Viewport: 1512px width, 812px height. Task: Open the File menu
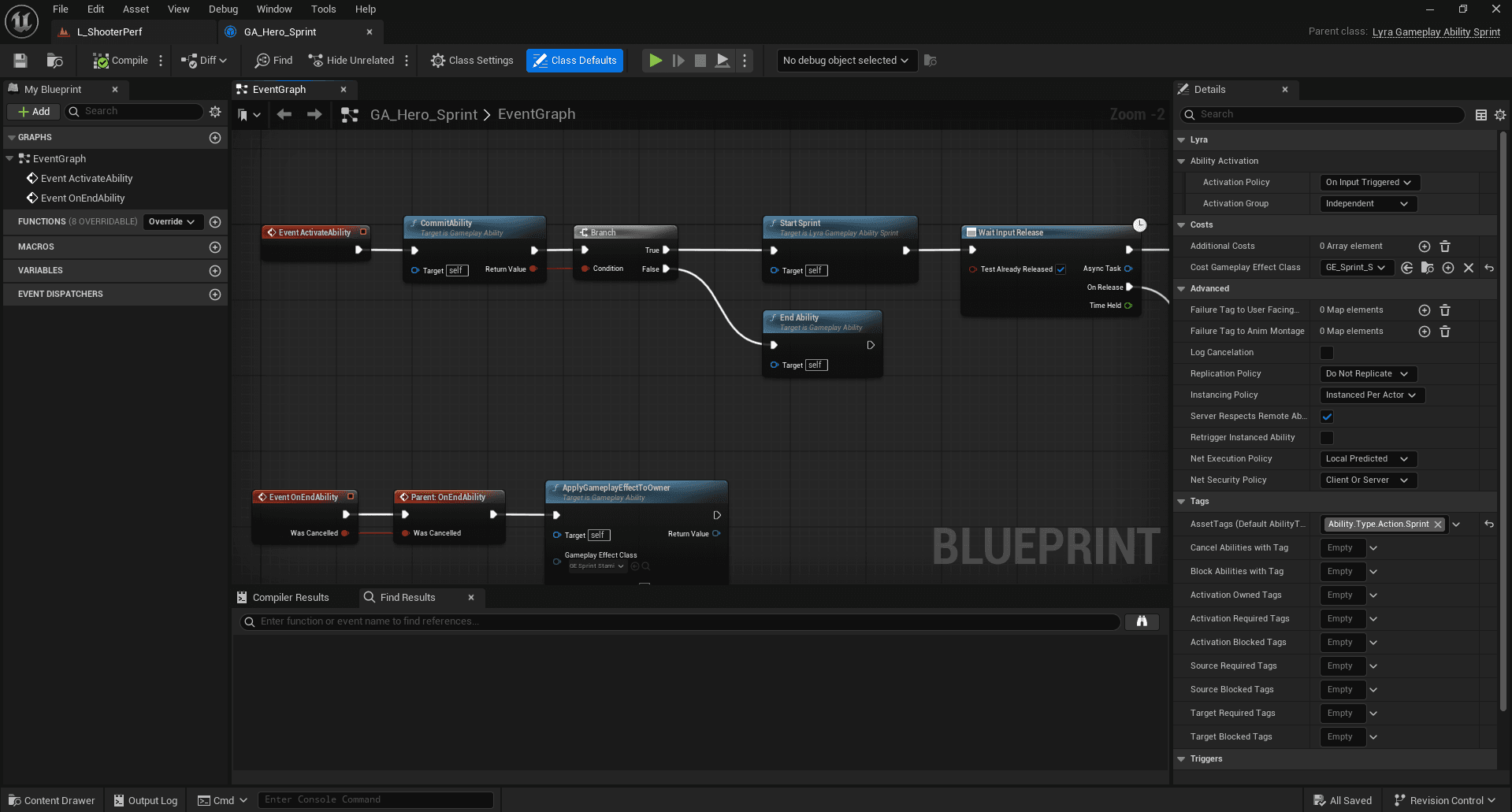(x=61, y=9)
